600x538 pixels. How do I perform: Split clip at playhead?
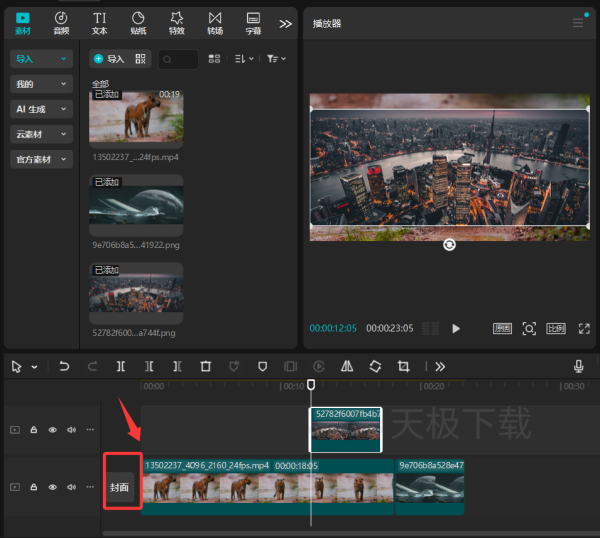[121, 367]
